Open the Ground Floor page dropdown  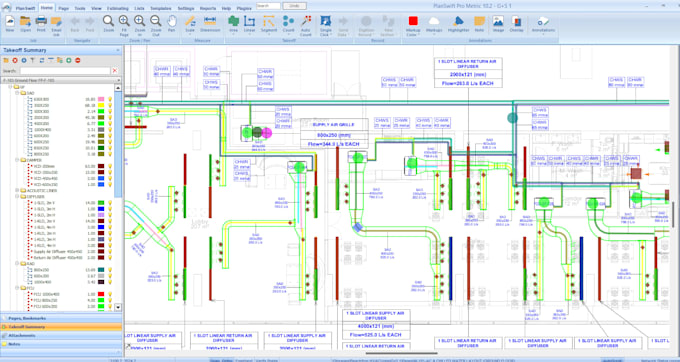point(118,80)
